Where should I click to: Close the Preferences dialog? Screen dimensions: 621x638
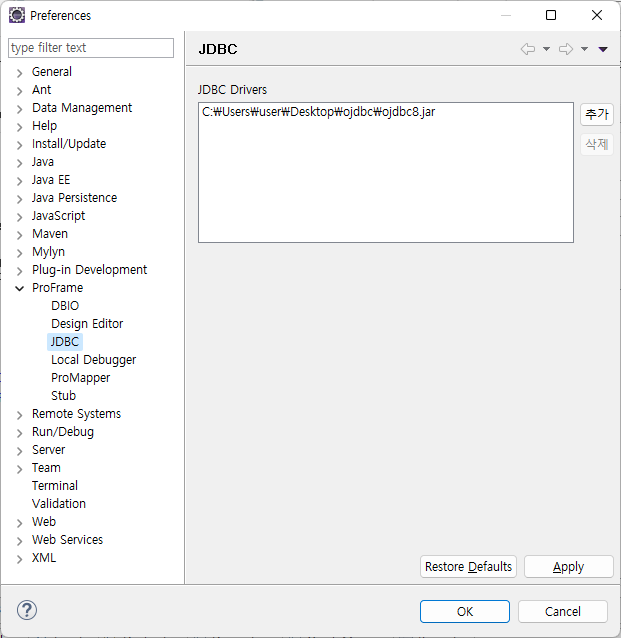(597, 15)
